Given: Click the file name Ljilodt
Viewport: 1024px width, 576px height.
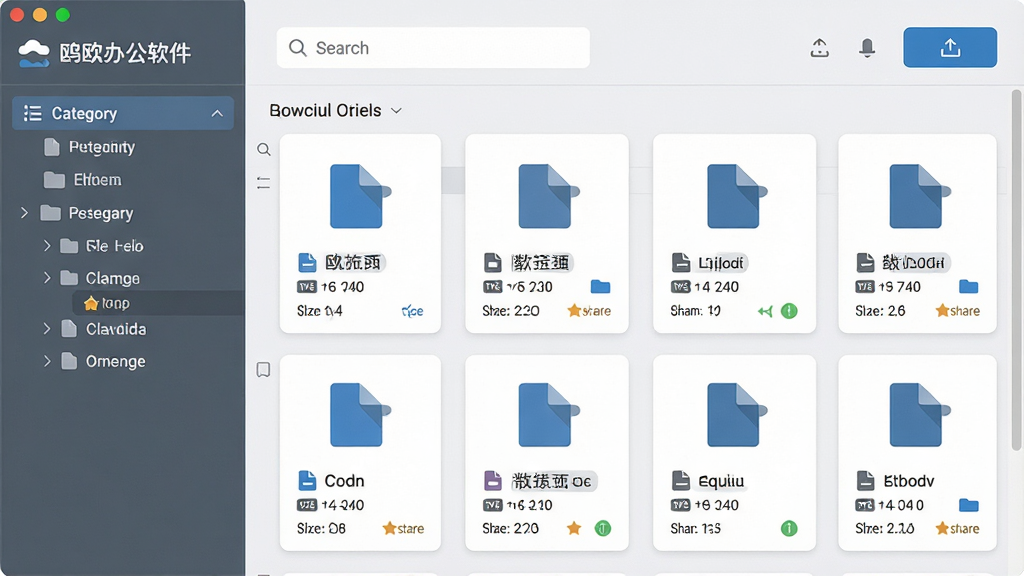Looking at the screenshot, I should click(x=720, y=263).
